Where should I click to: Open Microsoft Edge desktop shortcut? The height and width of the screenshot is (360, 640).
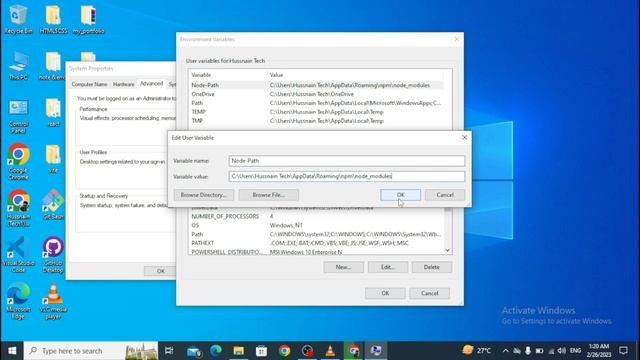tap(18, 301)
